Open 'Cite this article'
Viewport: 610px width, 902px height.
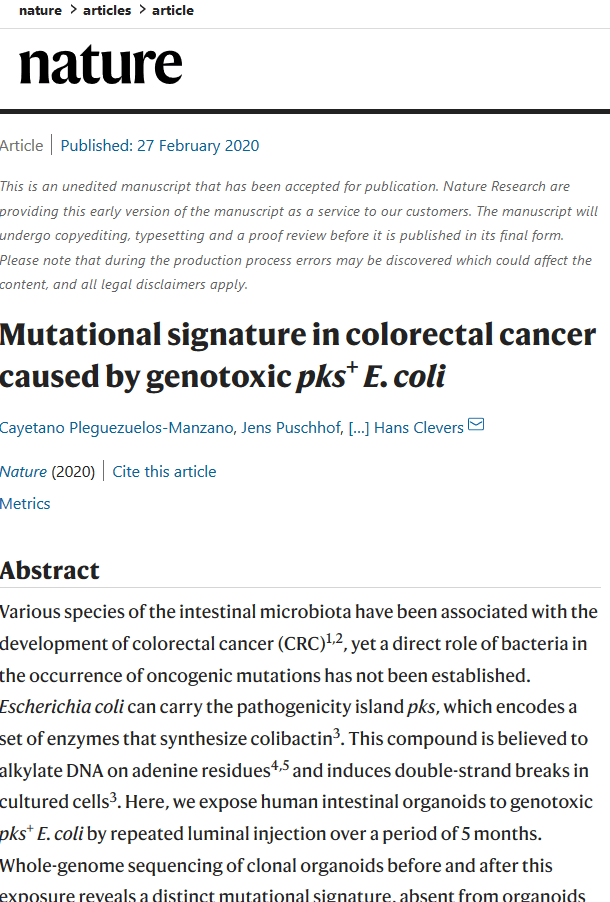coord(164,472)
